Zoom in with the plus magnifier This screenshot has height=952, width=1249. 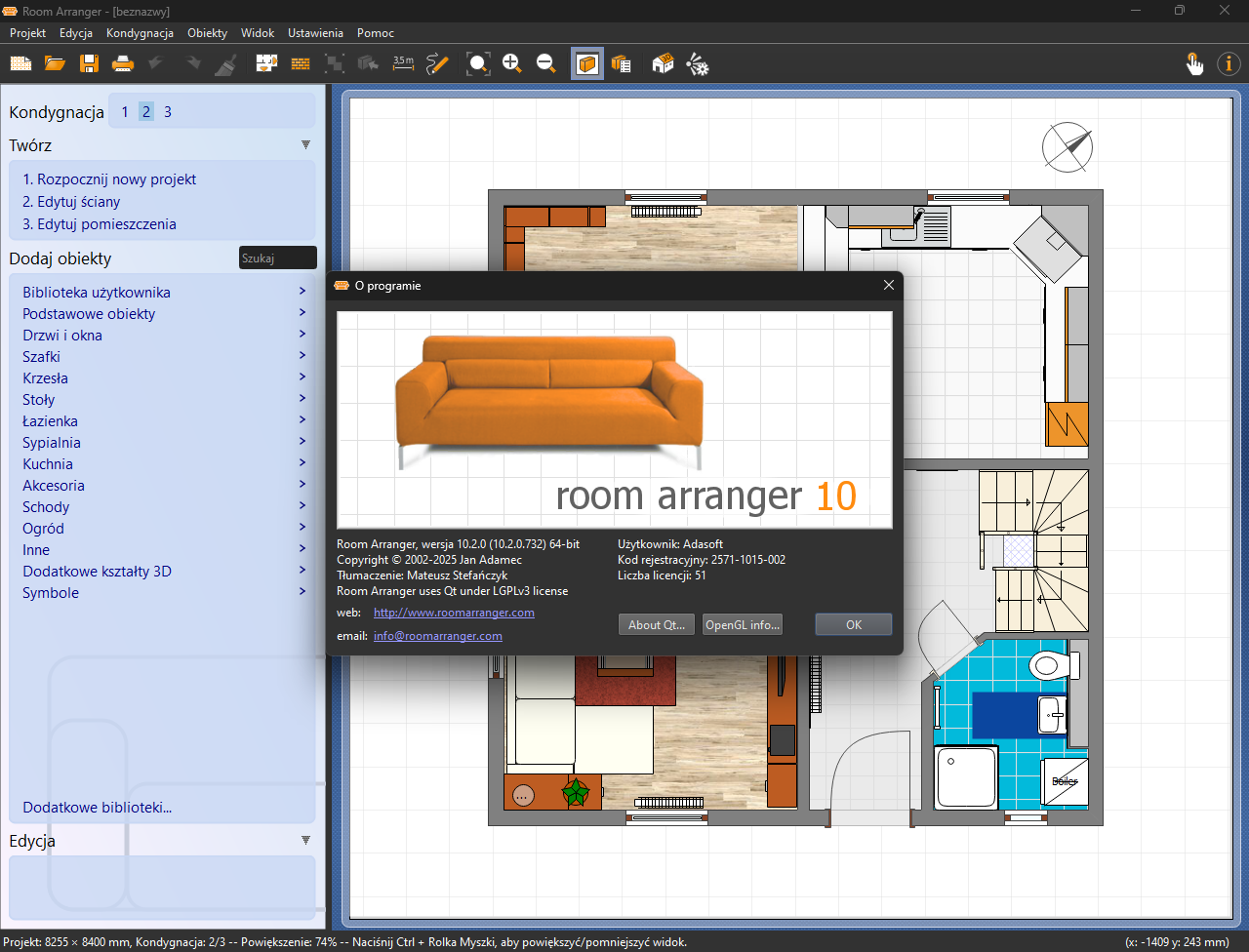512,64
